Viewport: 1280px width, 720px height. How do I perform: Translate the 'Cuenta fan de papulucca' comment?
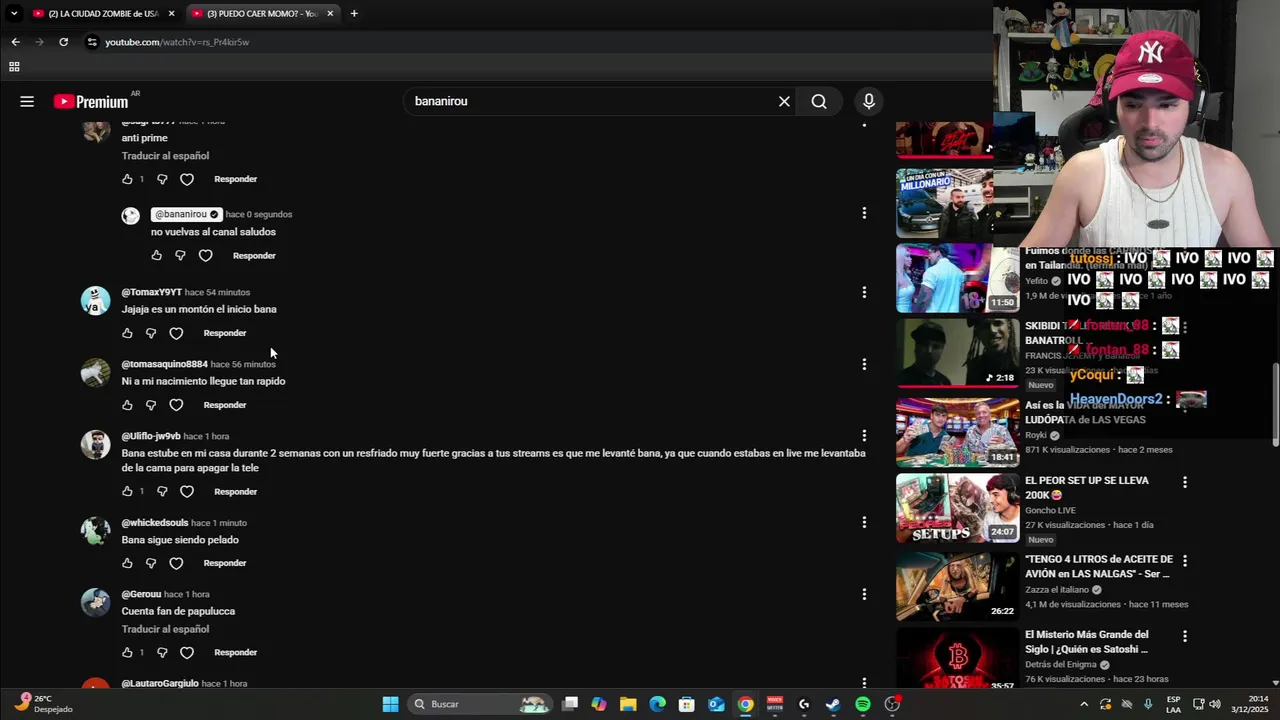point(165,629)
